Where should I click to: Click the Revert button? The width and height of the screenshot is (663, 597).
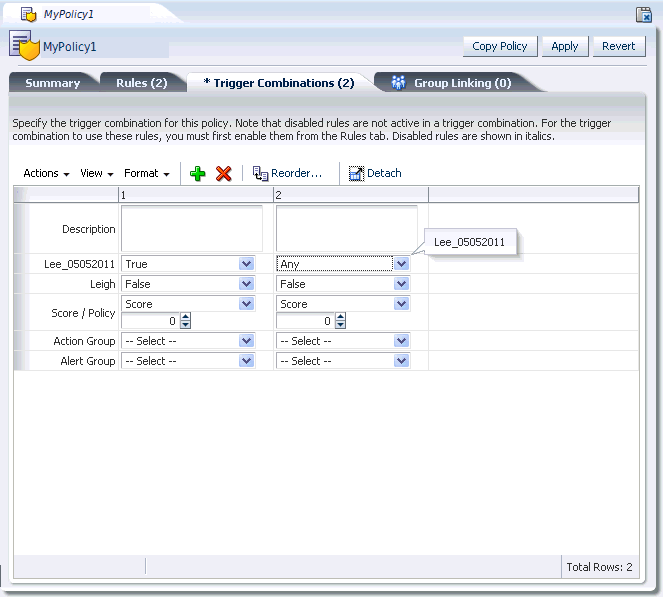pos(619,46)
